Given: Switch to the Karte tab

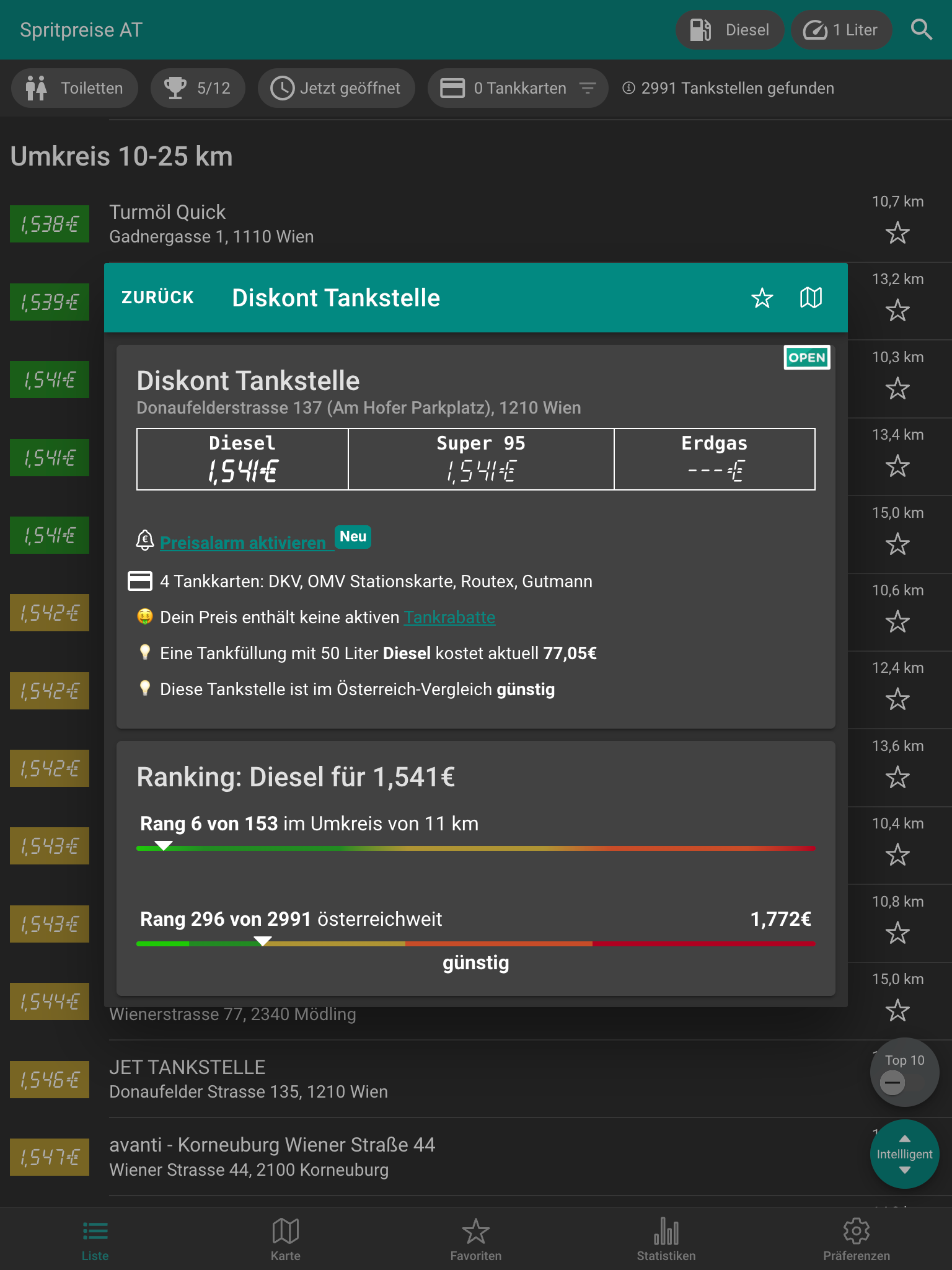Looking at the screenshot, I should 286,1239.
